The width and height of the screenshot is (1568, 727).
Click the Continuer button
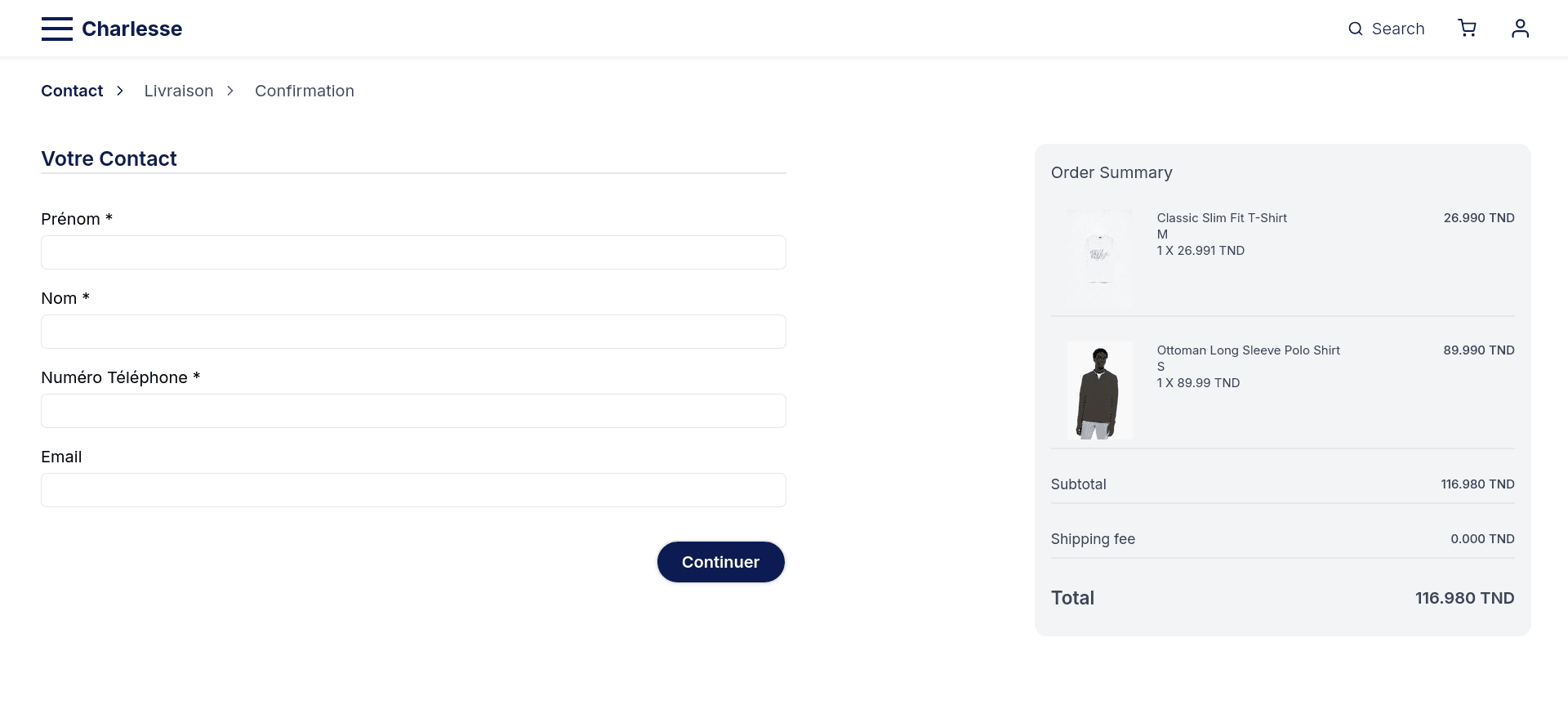tap(721, 562)
